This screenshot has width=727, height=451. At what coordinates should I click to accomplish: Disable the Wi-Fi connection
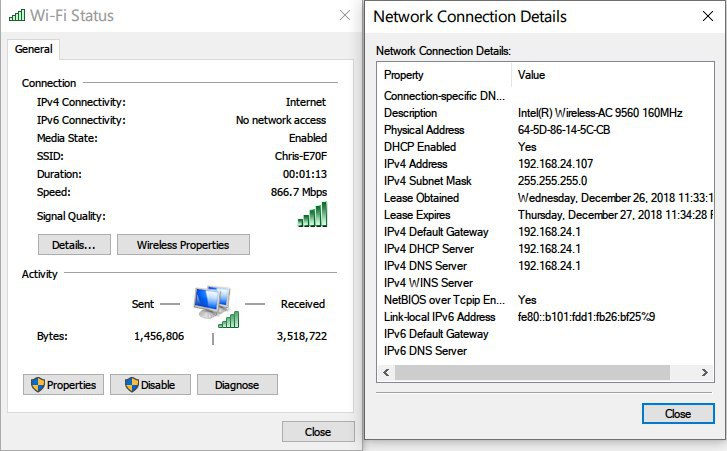[x=150, y=385]
